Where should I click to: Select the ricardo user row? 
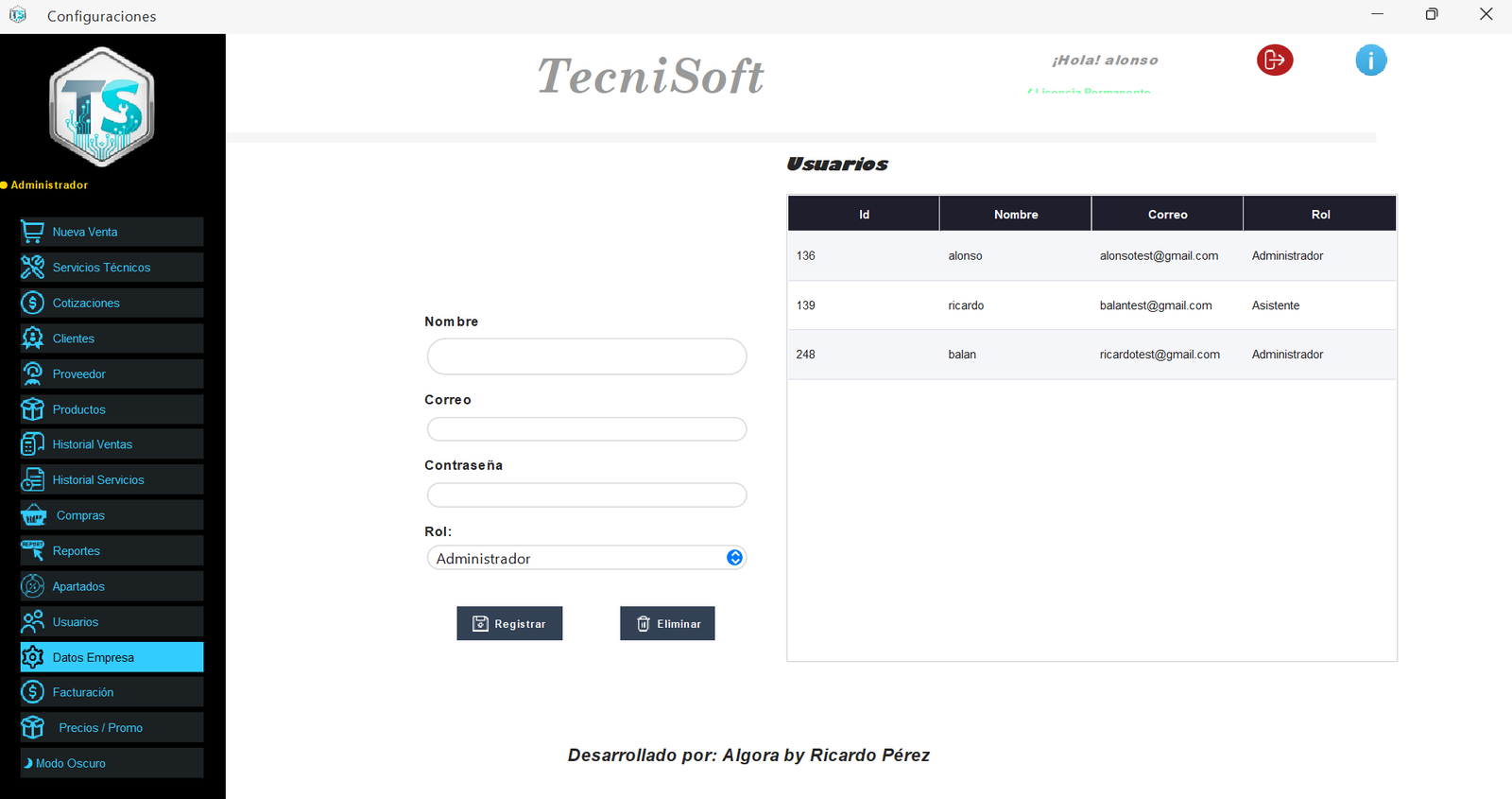[1091, 305]
